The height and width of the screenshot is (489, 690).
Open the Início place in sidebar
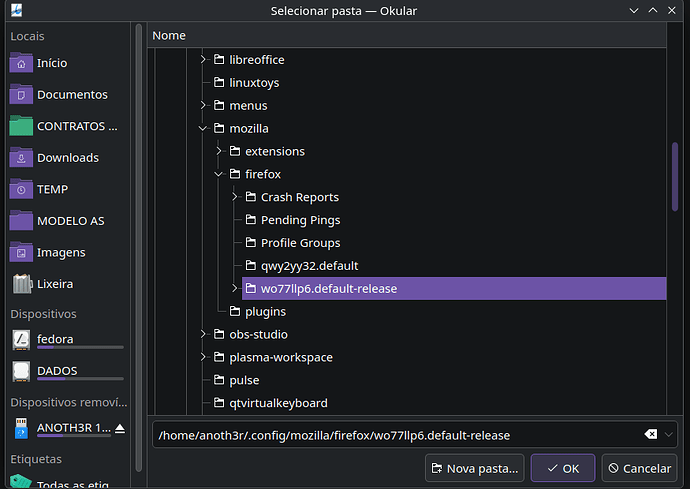pyautogui.click(x=68, y=63)
